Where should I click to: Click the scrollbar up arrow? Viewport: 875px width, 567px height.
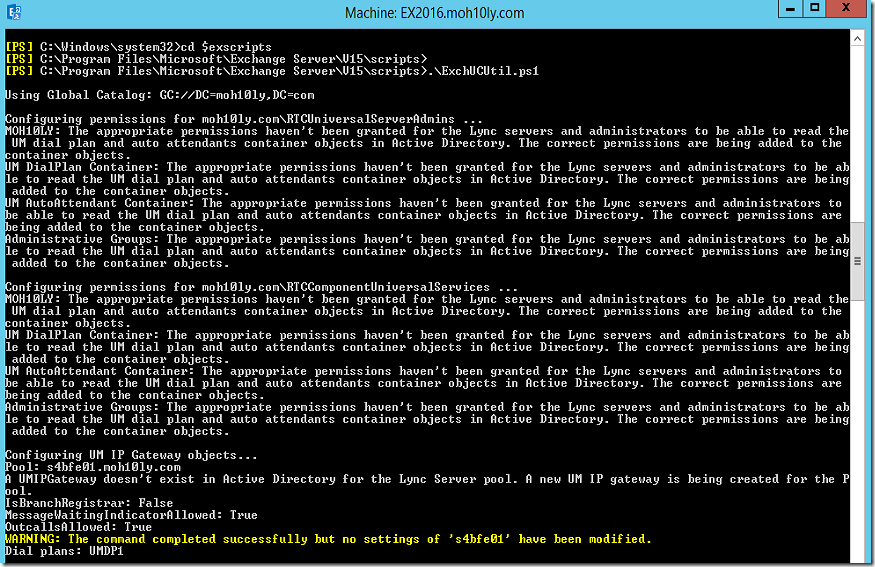pos(857,39)
